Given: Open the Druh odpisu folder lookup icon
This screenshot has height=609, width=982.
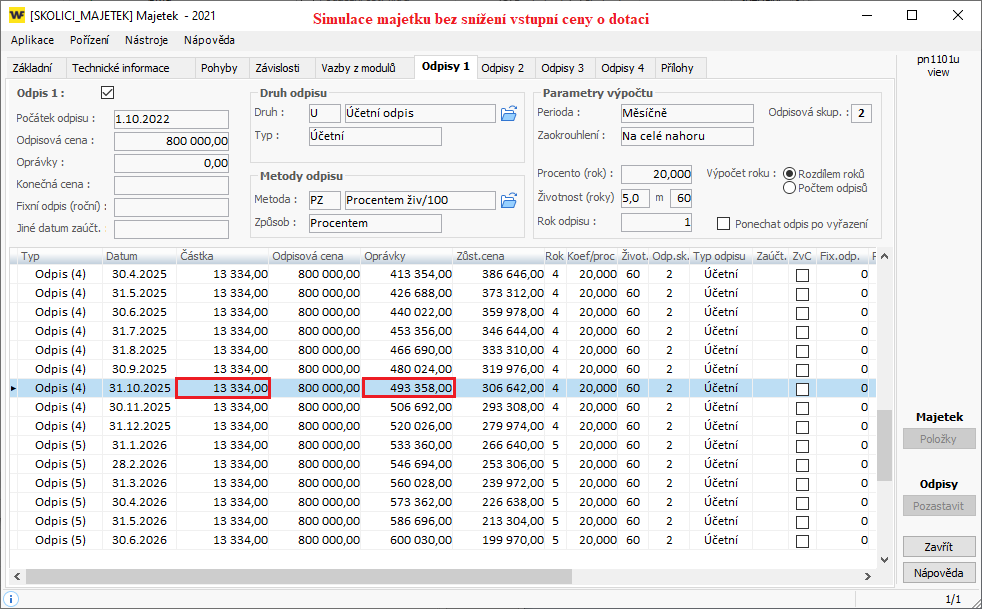Looking at the screenshot, I should pyautogui.click(x=509, y=113).
